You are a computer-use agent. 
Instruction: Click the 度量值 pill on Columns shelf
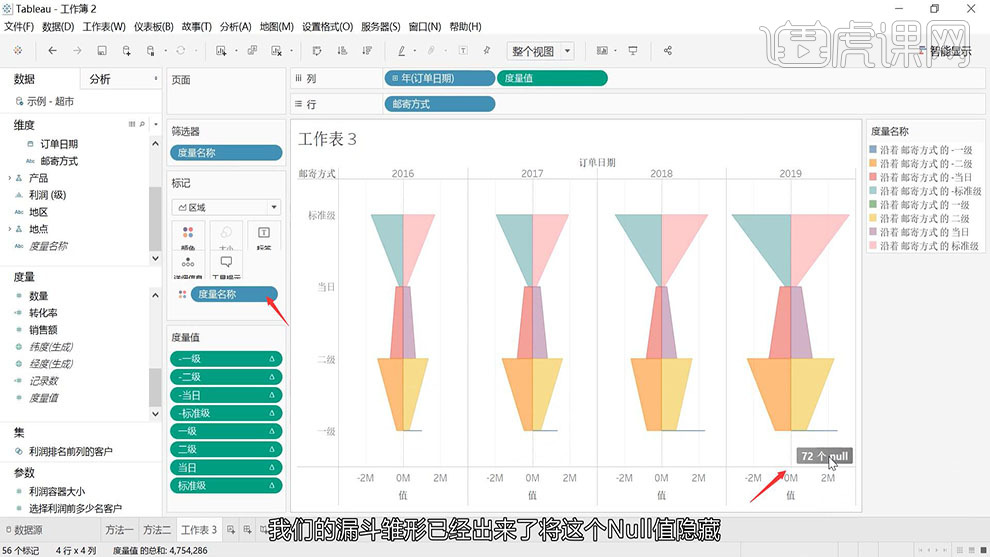click(552, 78)
